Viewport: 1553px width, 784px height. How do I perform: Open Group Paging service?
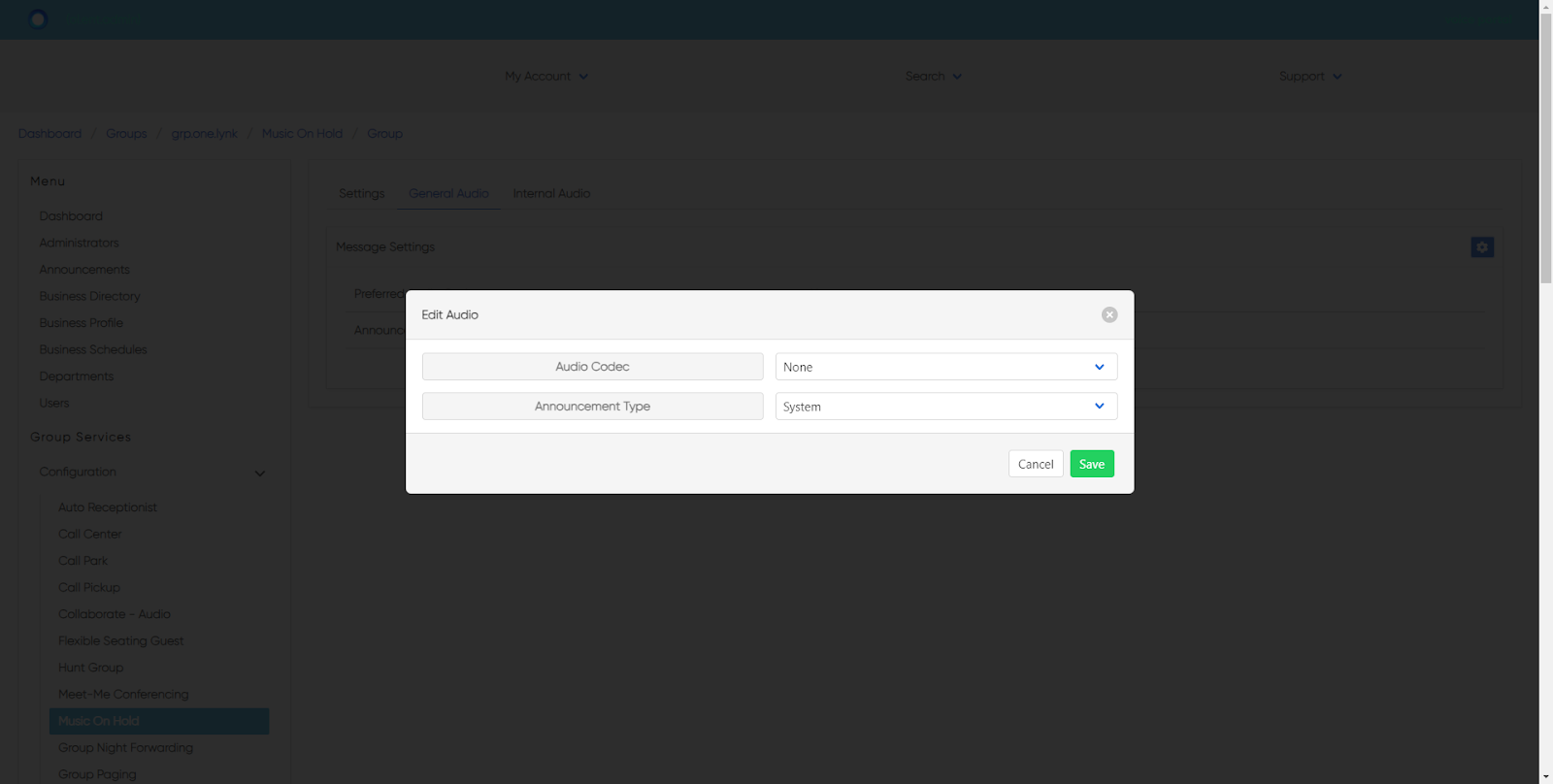(x=97, y=774)
